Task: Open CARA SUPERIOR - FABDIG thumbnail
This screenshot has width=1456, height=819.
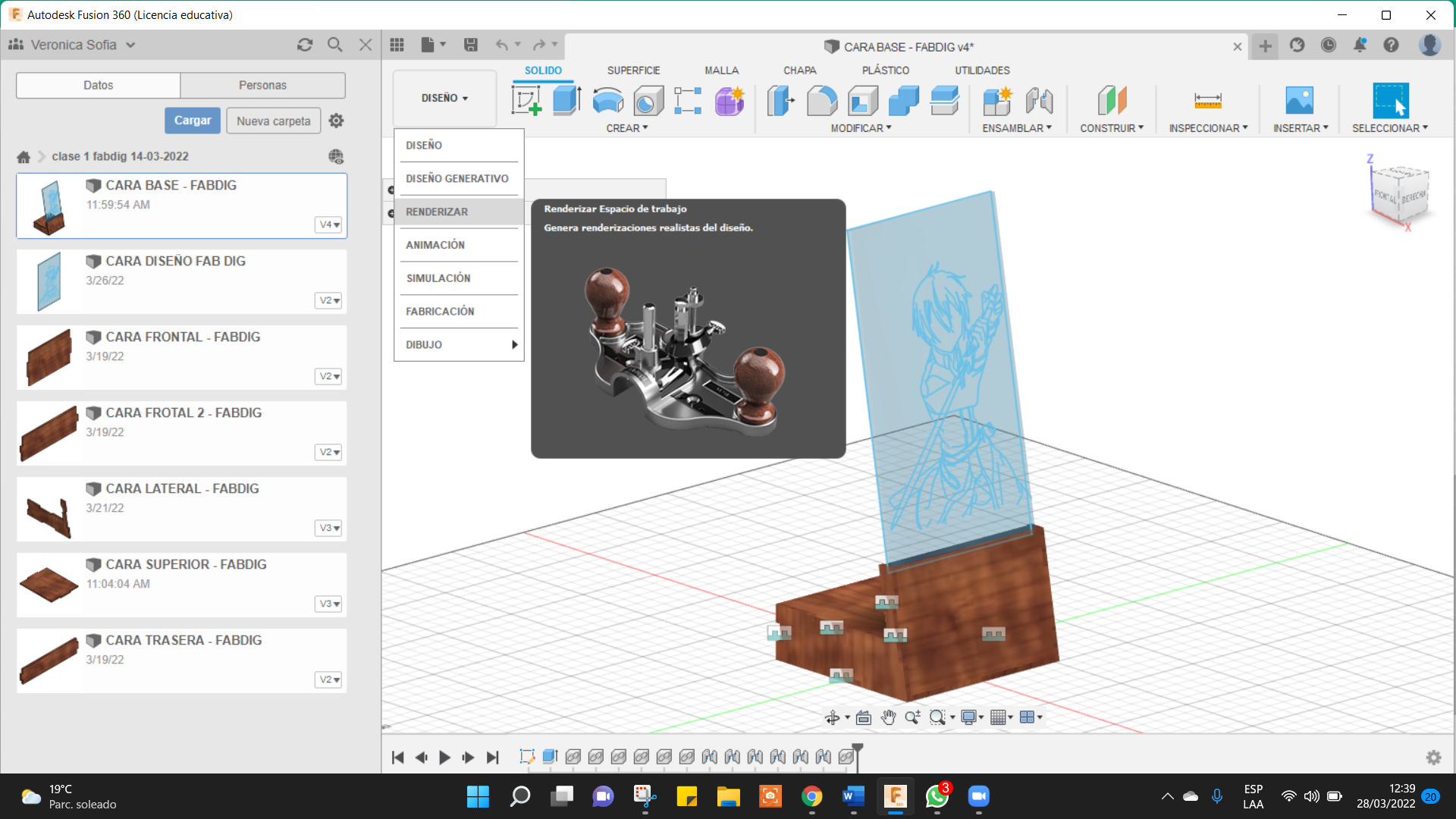Action: [49, 585]
